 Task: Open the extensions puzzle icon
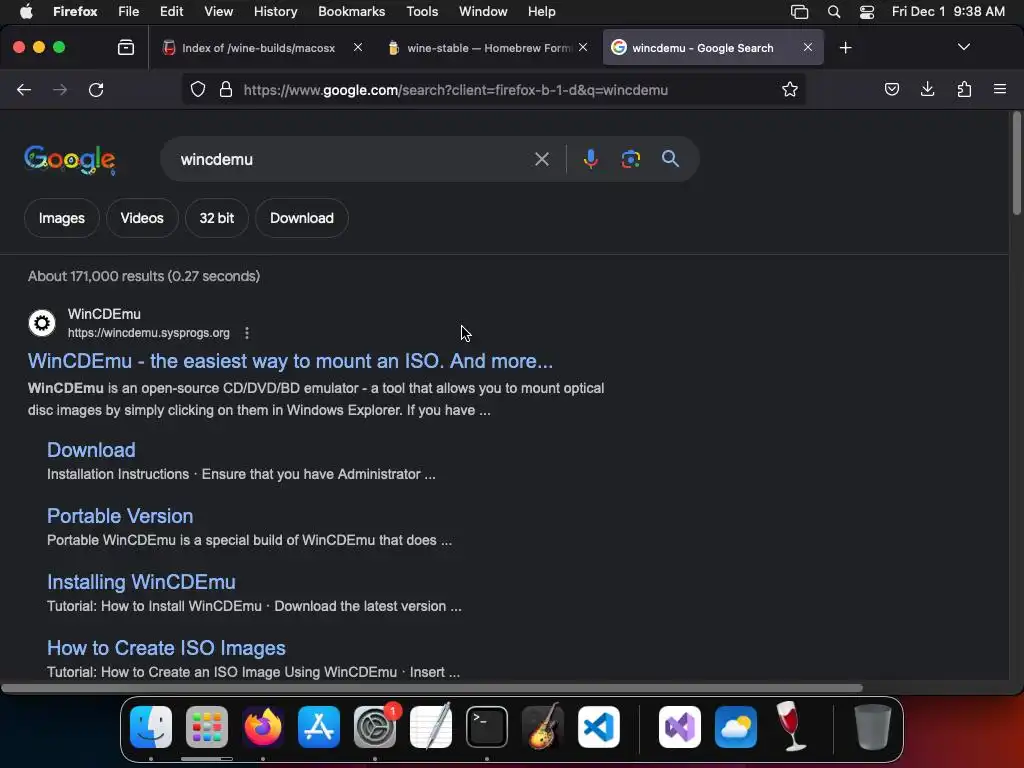[x=964, y=89]
